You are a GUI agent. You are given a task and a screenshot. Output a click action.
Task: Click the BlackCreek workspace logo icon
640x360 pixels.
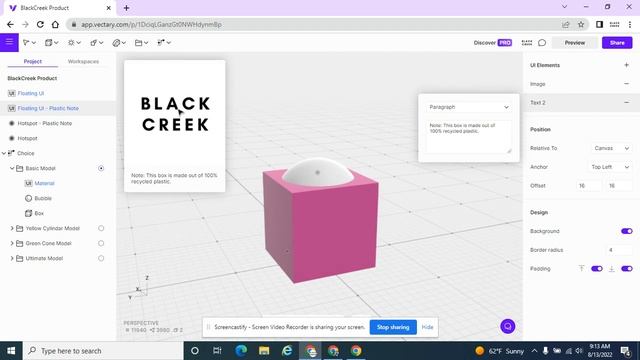(527, 42)
